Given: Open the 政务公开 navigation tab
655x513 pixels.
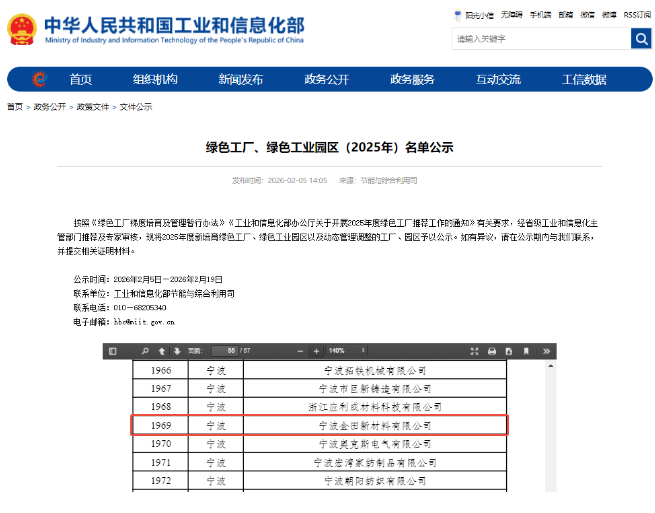Looking at the screenshot, I should [x=327, y=79].
